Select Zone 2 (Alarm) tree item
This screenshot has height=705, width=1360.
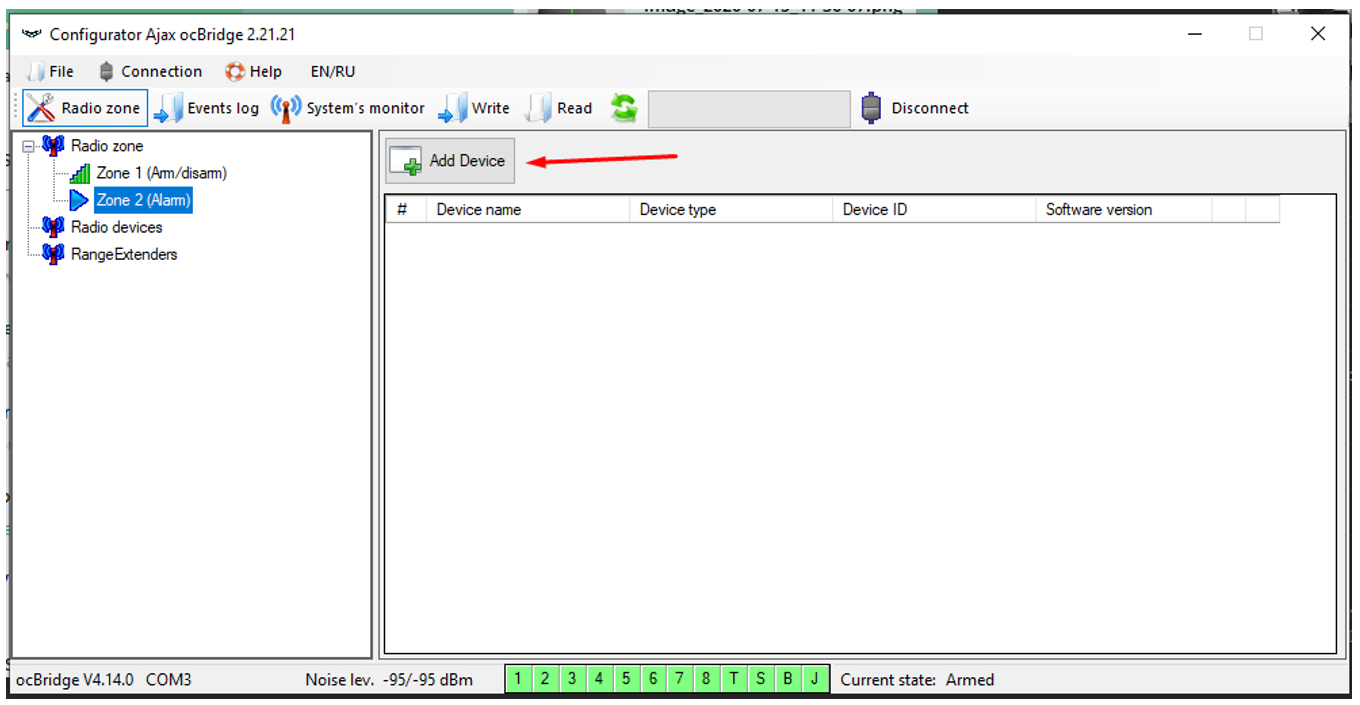click(x=143, y=200)
